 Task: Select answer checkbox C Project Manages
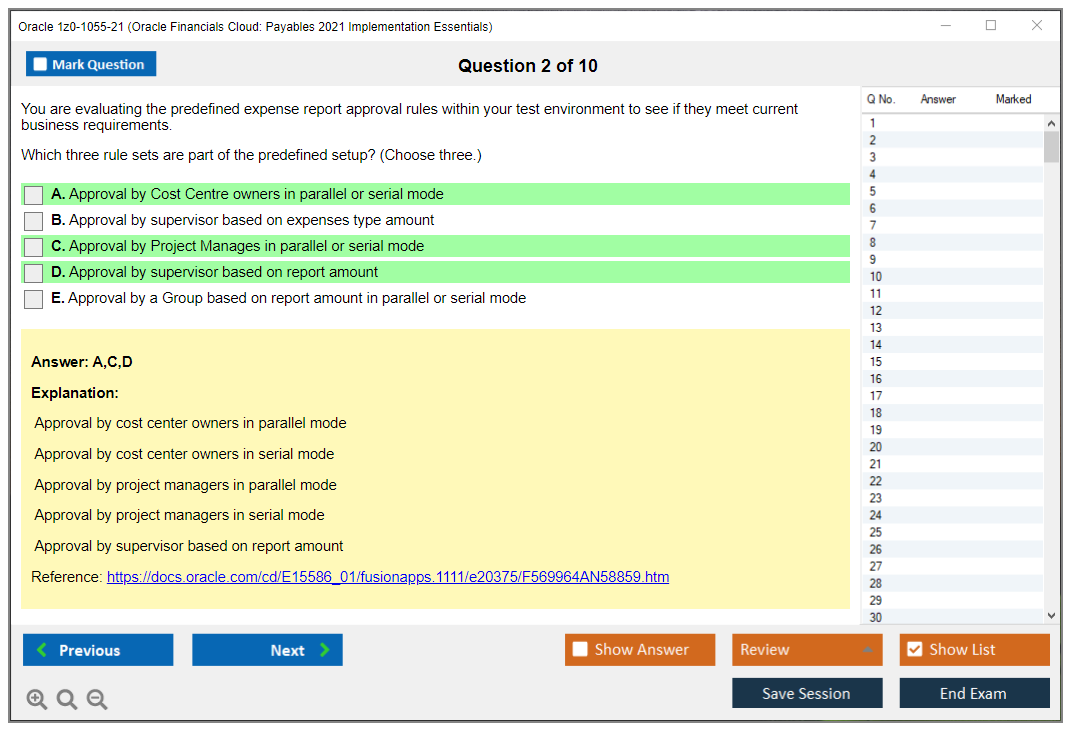click(x=34, y=247)
